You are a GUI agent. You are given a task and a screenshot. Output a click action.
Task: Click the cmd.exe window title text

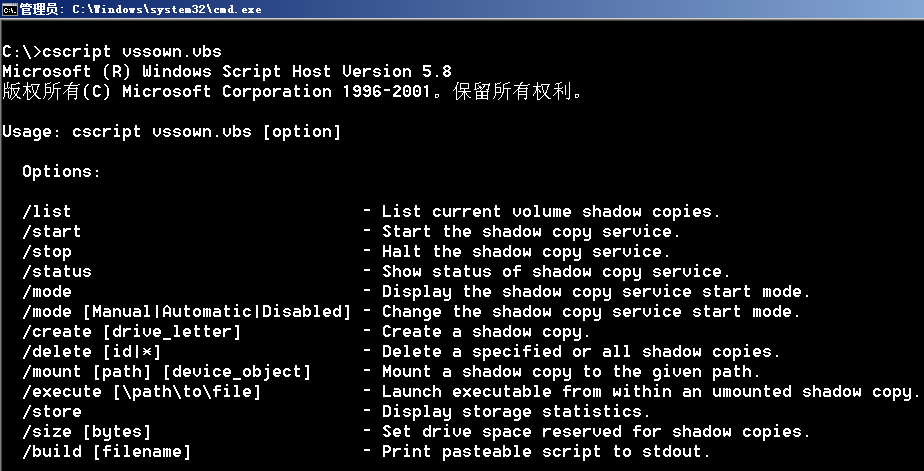tap(141, 9)
